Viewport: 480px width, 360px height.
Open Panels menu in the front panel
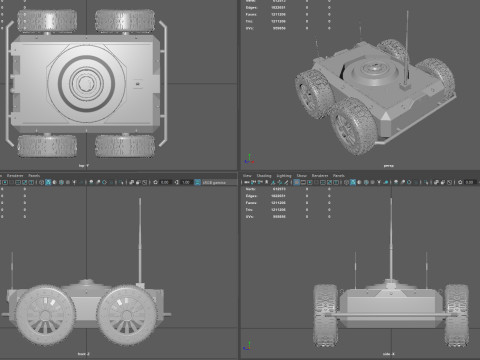[x=34, y=175]
